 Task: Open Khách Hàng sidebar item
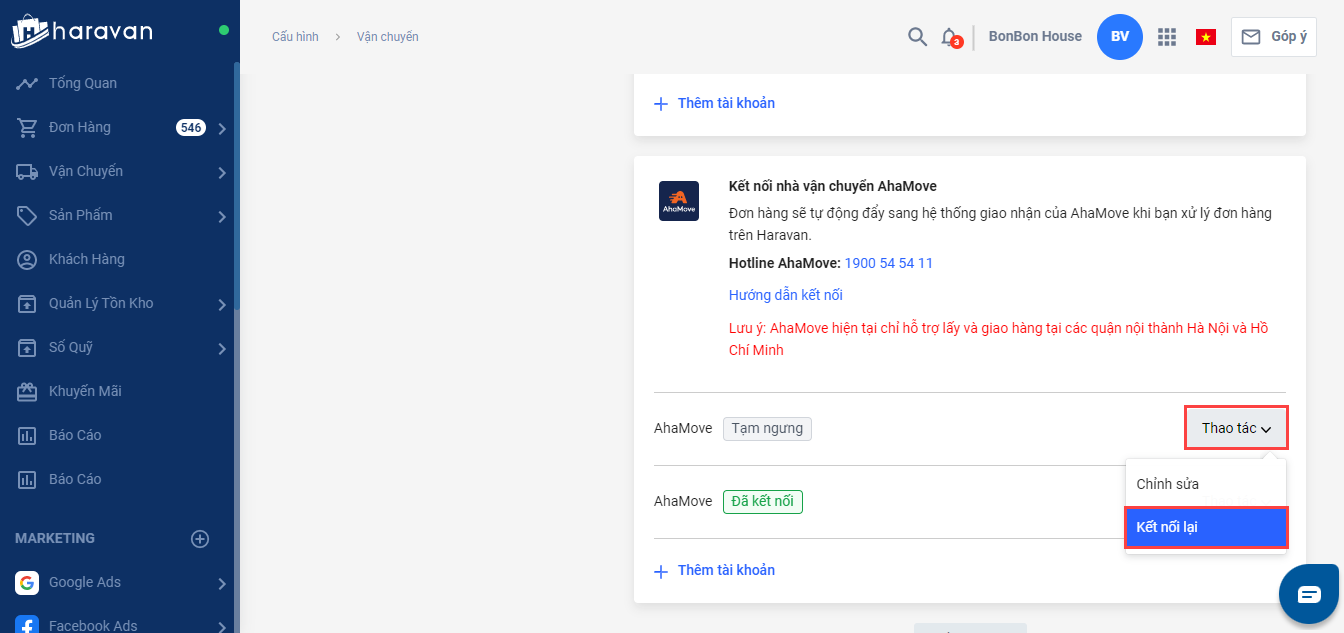[87, 259]
